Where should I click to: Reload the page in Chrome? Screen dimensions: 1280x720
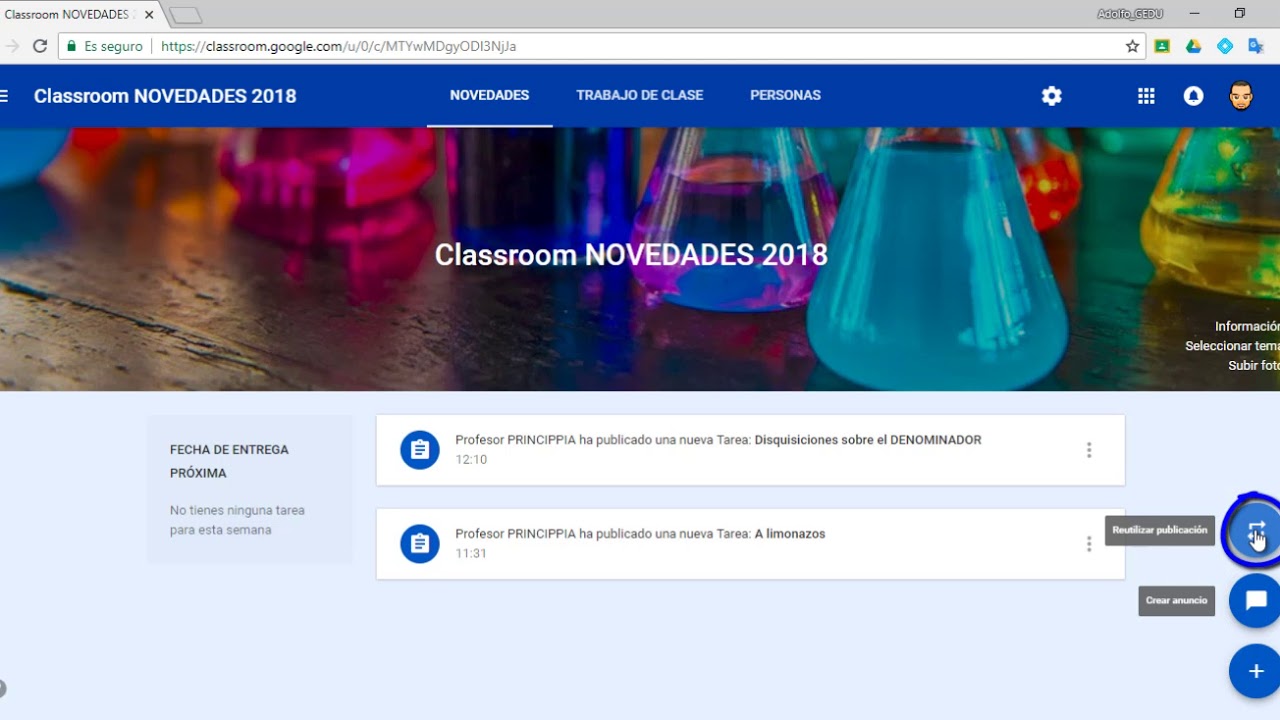pyautogui.click(x=40, y=46)
